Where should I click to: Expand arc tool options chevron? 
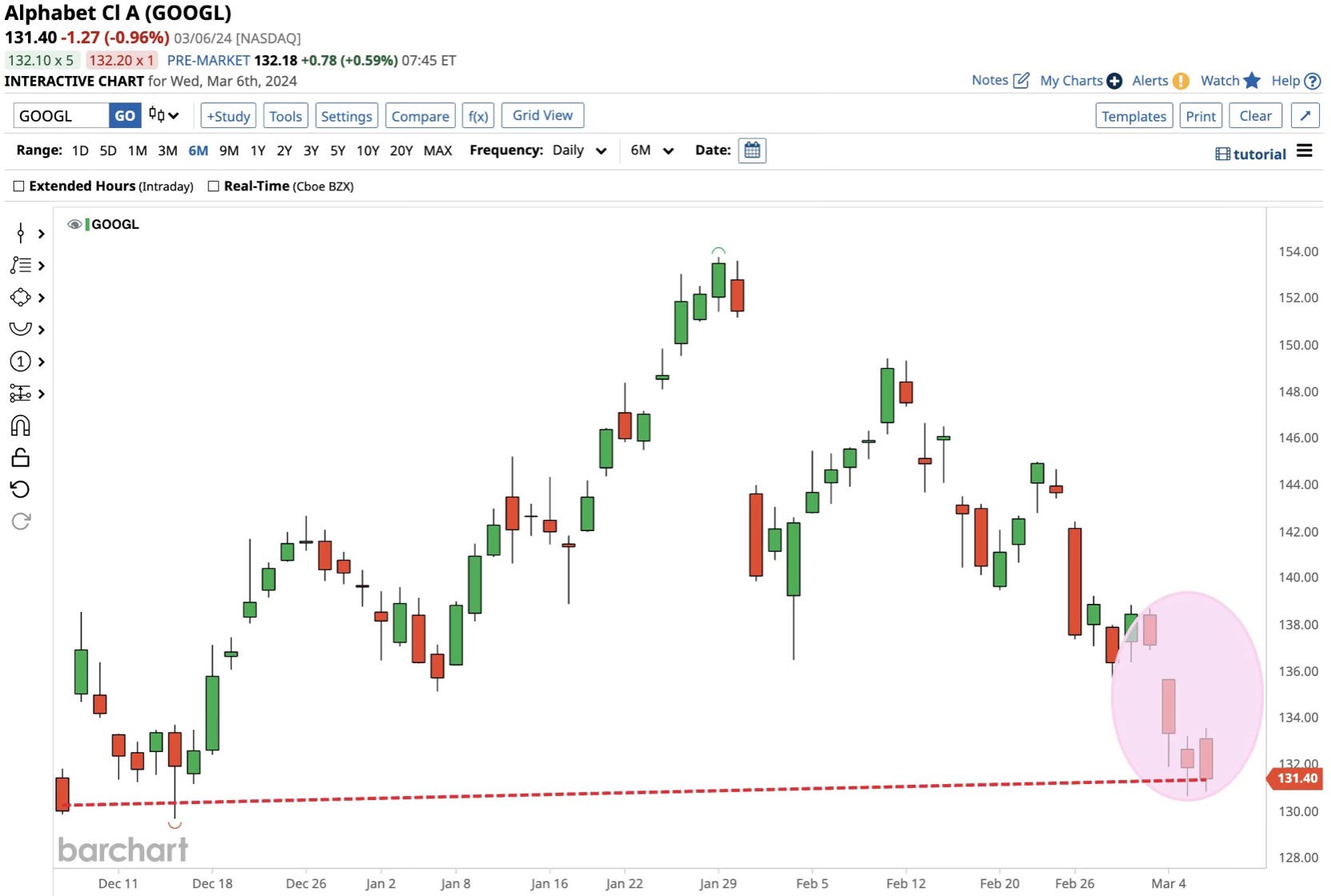(x=42, y=330)
